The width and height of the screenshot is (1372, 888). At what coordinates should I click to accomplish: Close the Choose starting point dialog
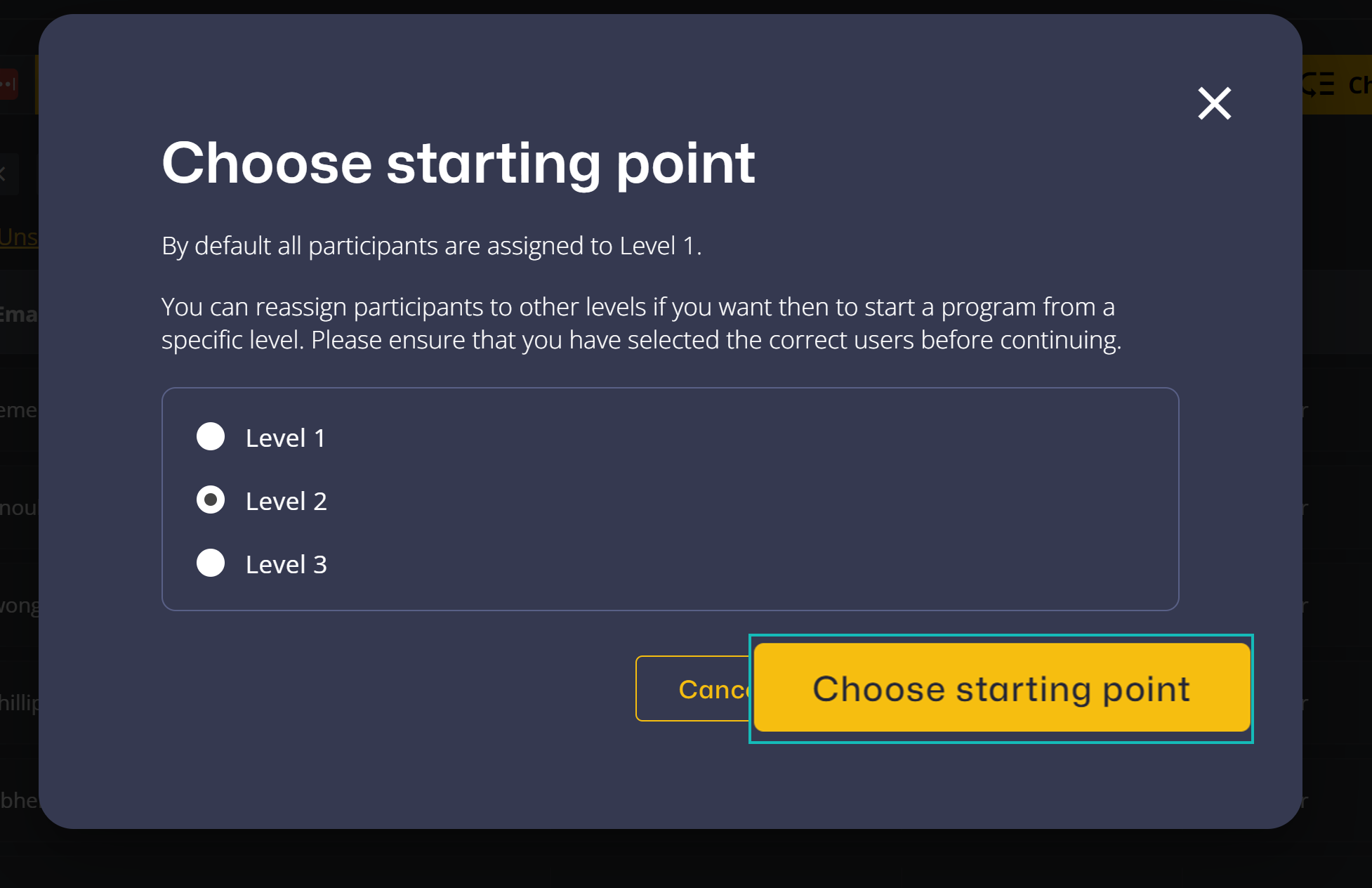click(x=1214, y=103)
